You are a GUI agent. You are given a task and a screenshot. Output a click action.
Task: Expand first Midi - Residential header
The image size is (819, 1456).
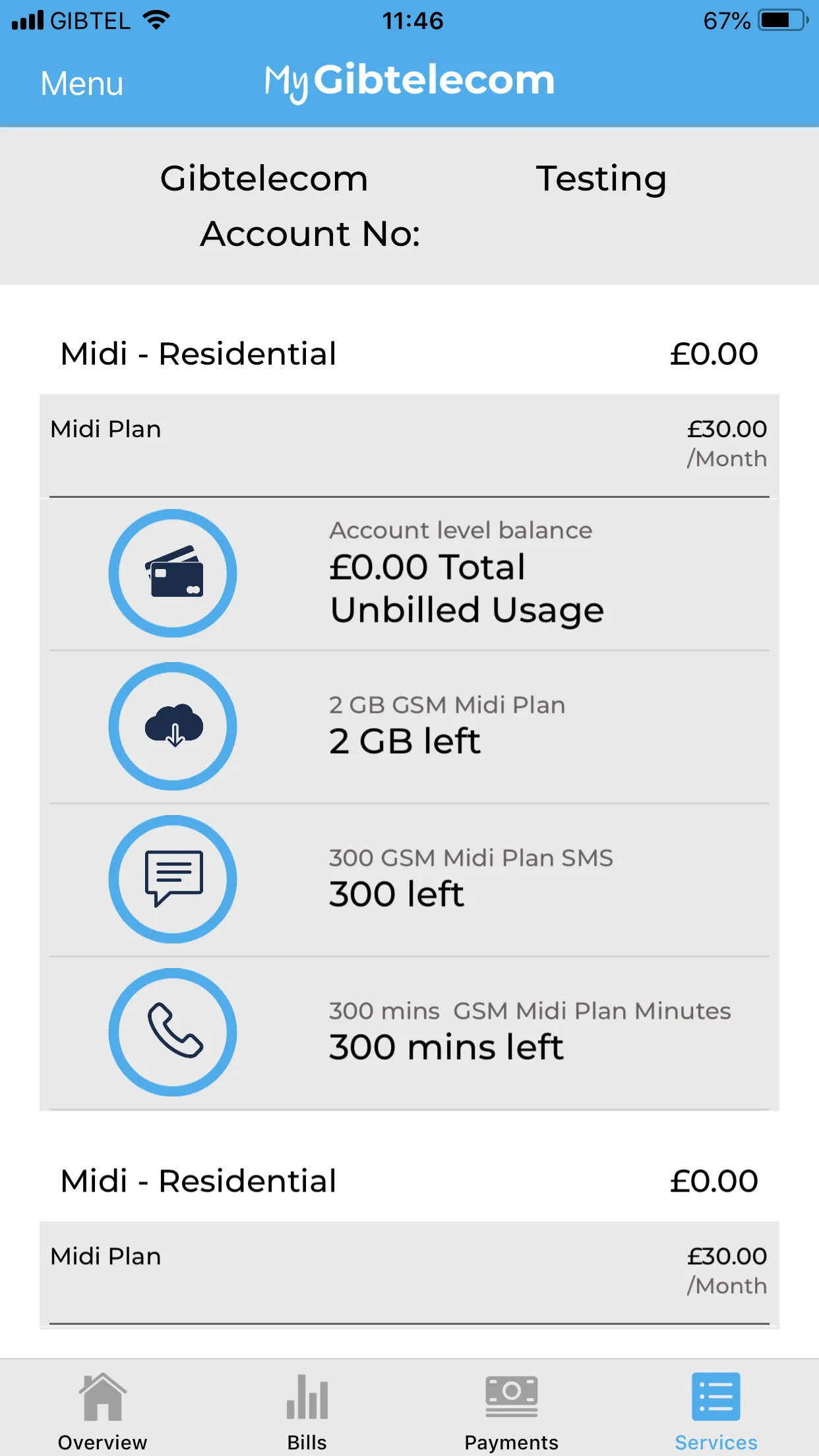click(409, 354)
